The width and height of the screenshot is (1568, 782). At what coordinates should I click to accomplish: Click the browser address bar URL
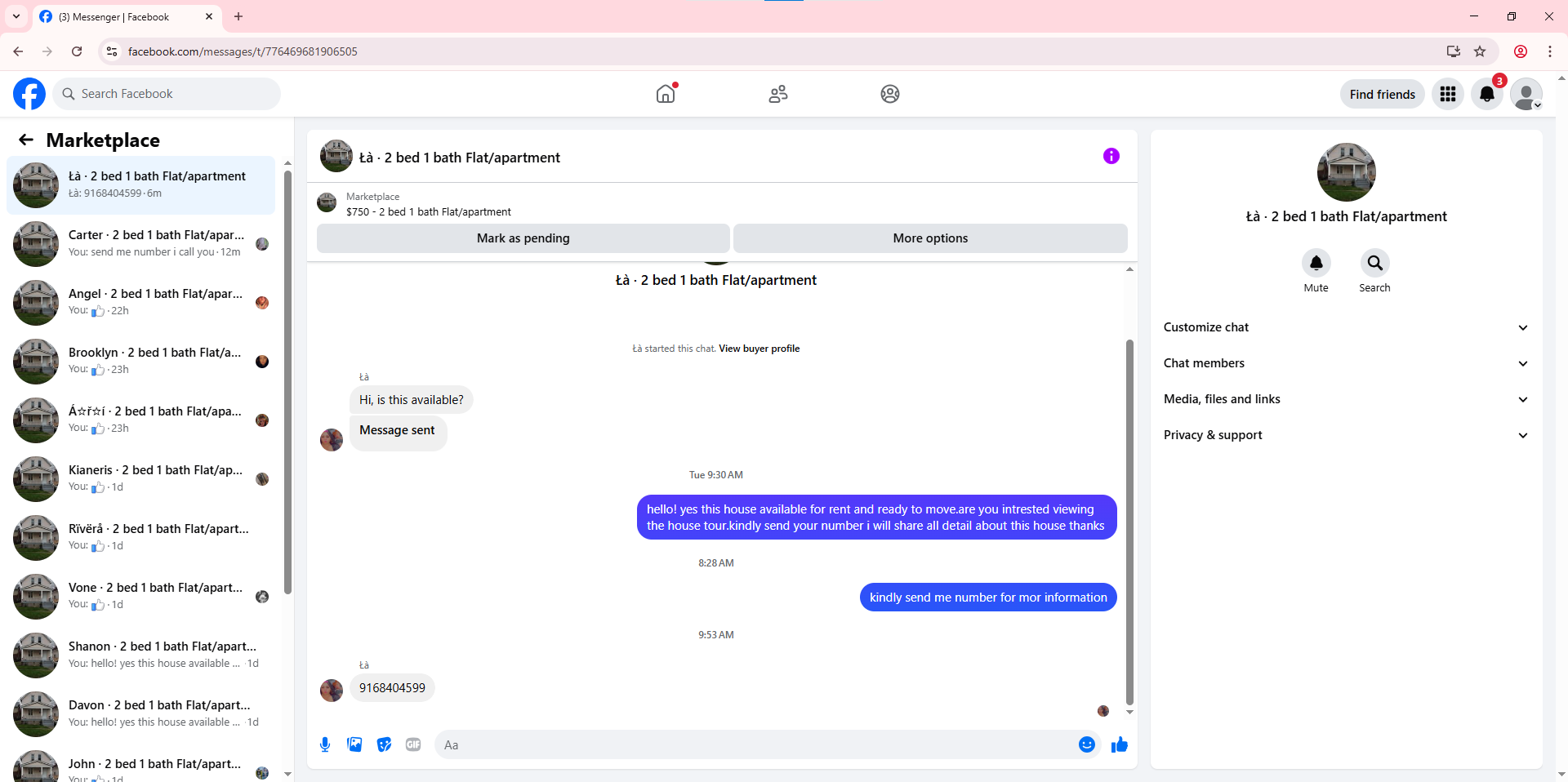coord(243,51)
